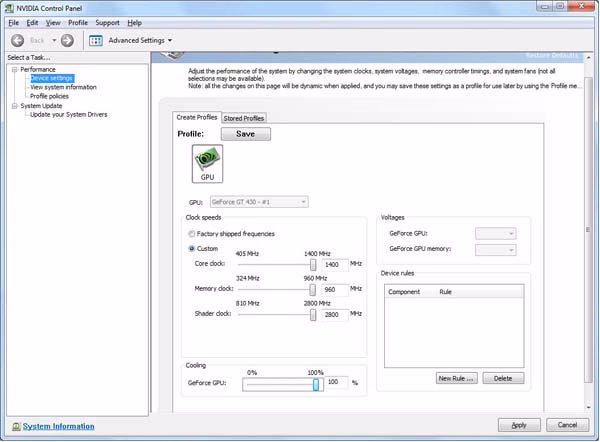600x442 pixels.
Task: Collapse the System Update tree node
Action: tap(15, 106)
